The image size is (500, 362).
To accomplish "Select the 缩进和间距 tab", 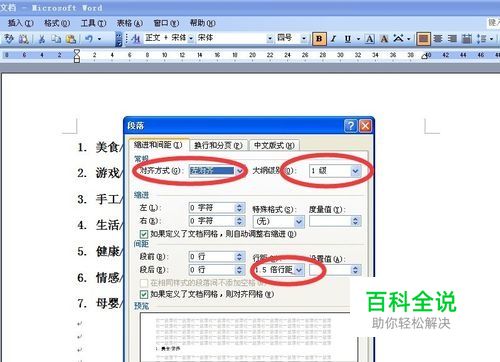I will (158, 145).
